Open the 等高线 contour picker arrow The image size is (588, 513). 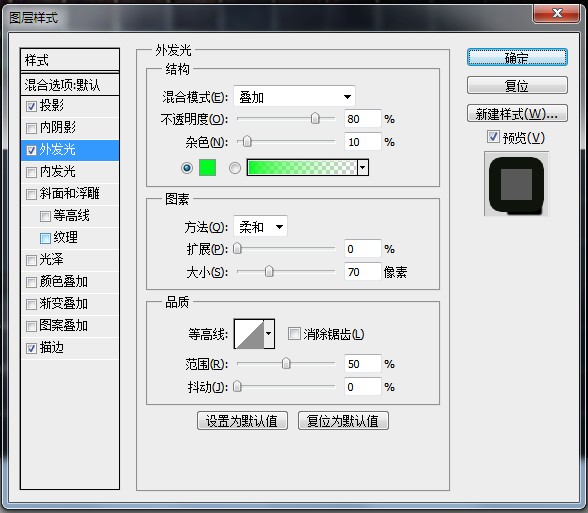[268, 333]
